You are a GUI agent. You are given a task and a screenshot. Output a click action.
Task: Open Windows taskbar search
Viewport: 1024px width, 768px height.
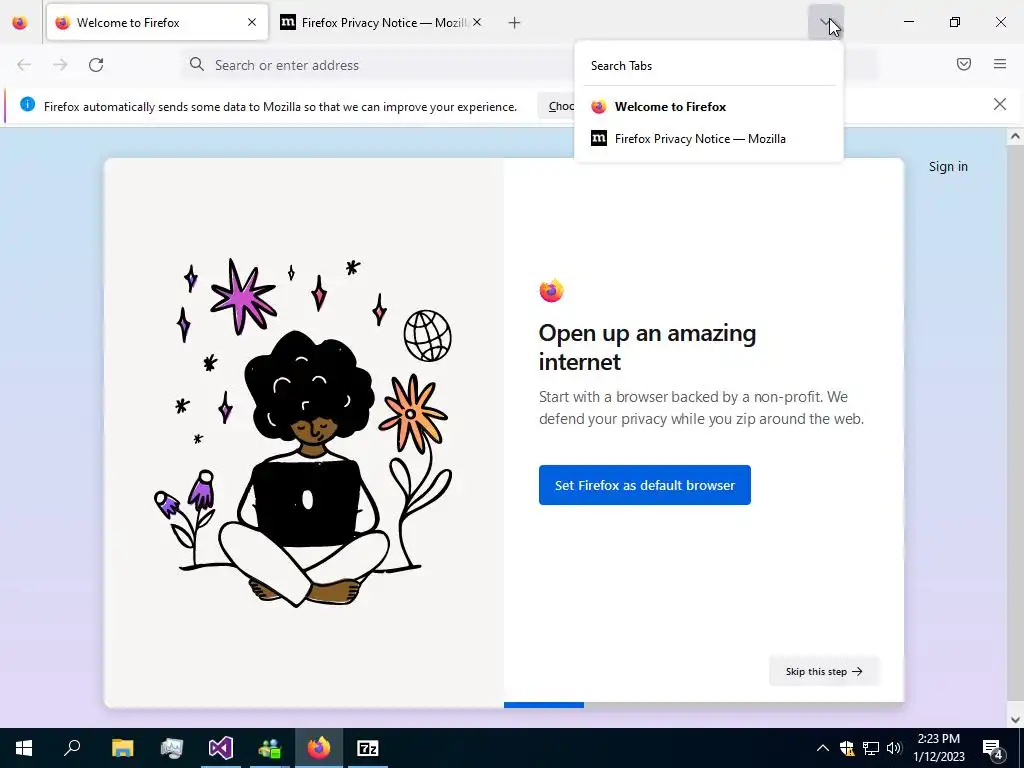click(x=72, y=748)
